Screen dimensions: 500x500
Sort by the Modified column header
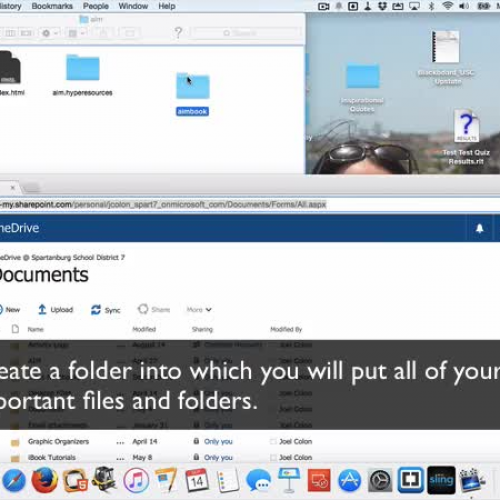144,329
